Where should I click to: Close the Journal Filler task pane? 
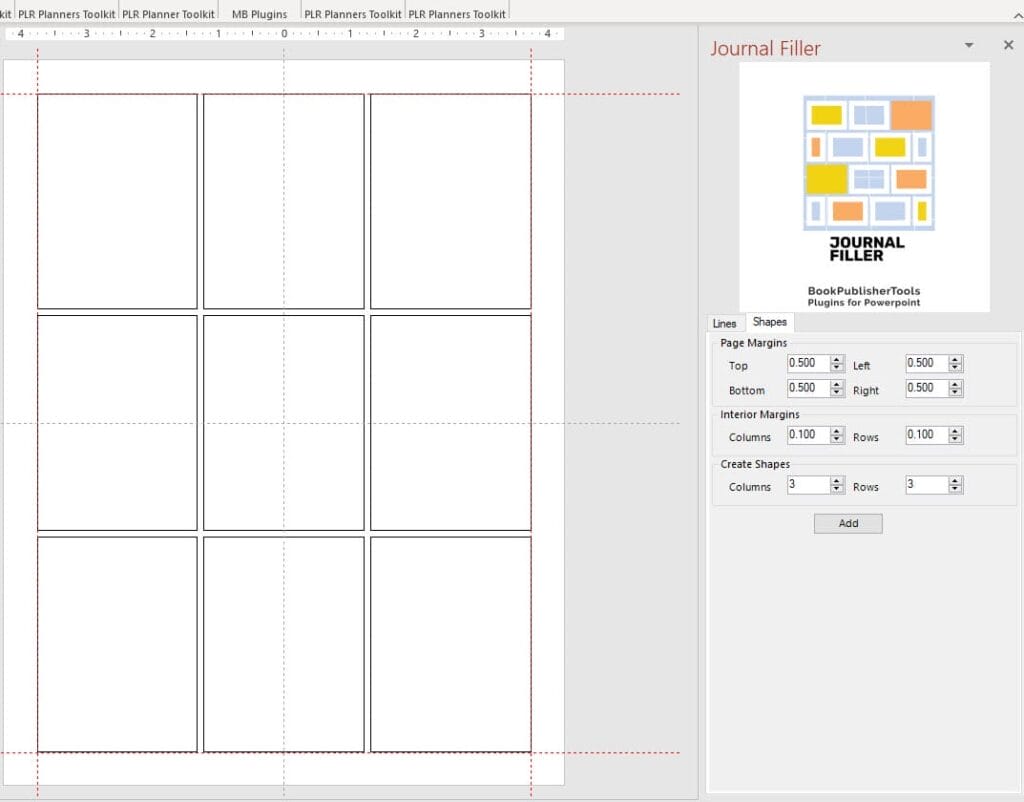(1008, 45)
